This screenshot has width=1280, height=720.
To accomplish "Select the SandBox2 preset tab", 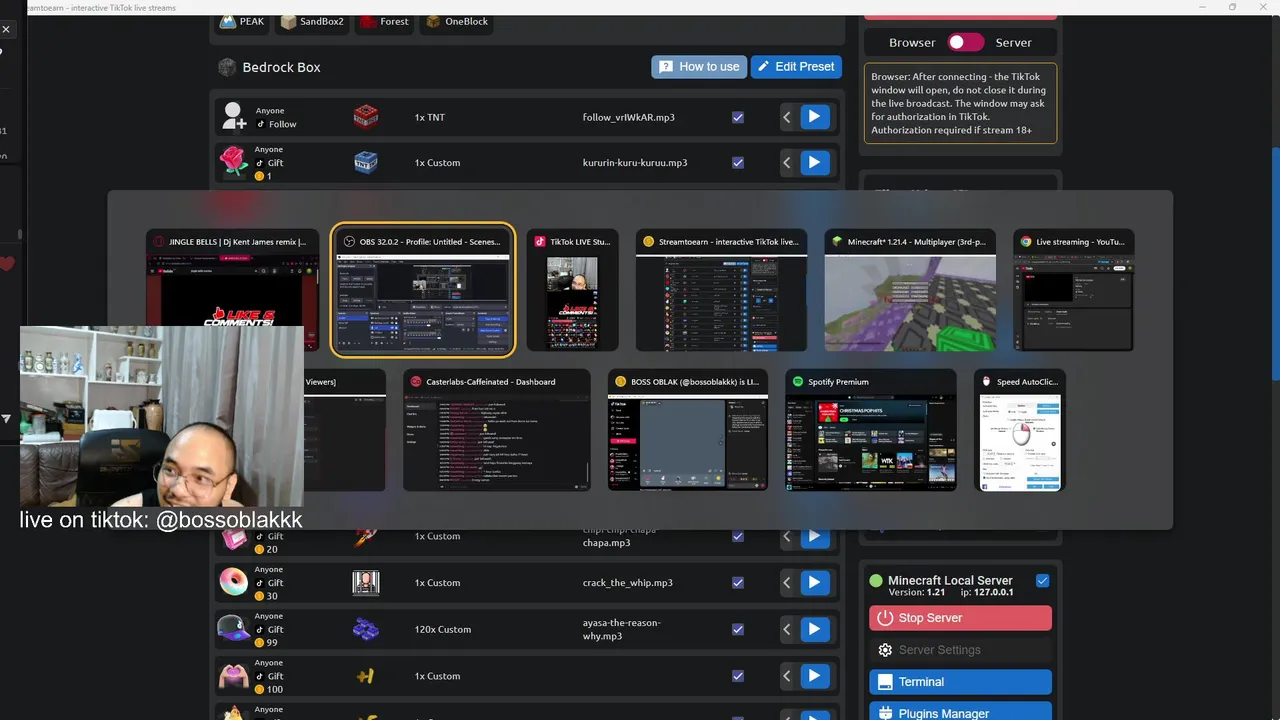I will coord(312,21).
